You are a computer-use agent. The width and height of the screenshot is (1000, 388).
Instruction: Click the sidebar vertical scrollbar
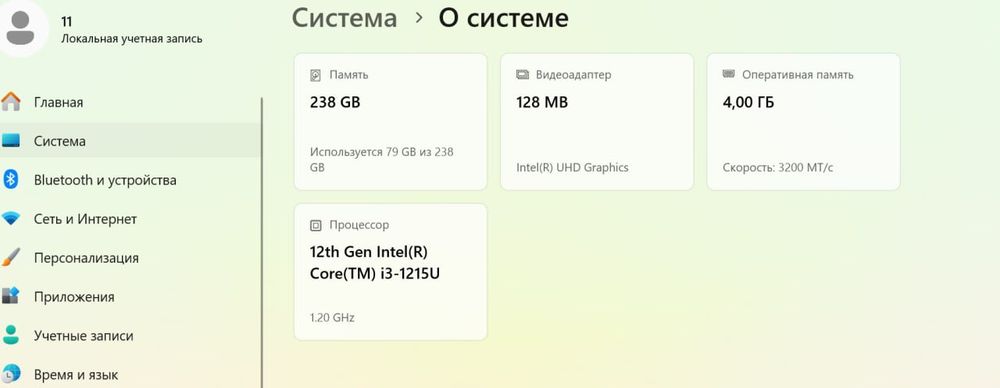(x=262, y=242)
